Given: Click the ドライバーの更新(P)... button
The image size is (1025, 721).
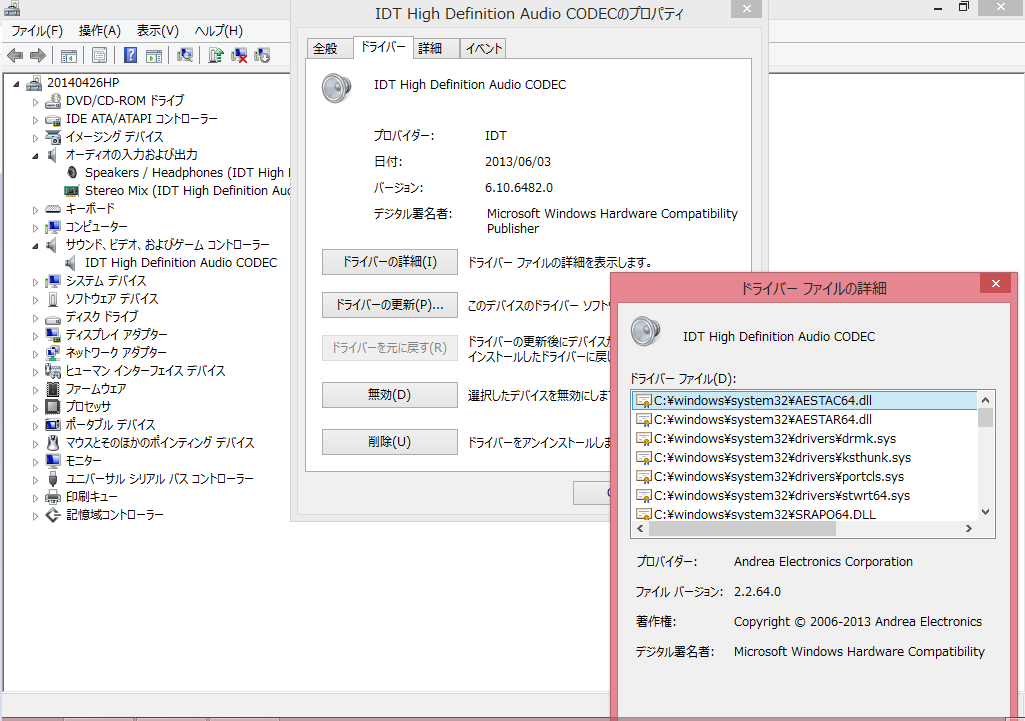Looking at the screenshot, I should point(390,305).
